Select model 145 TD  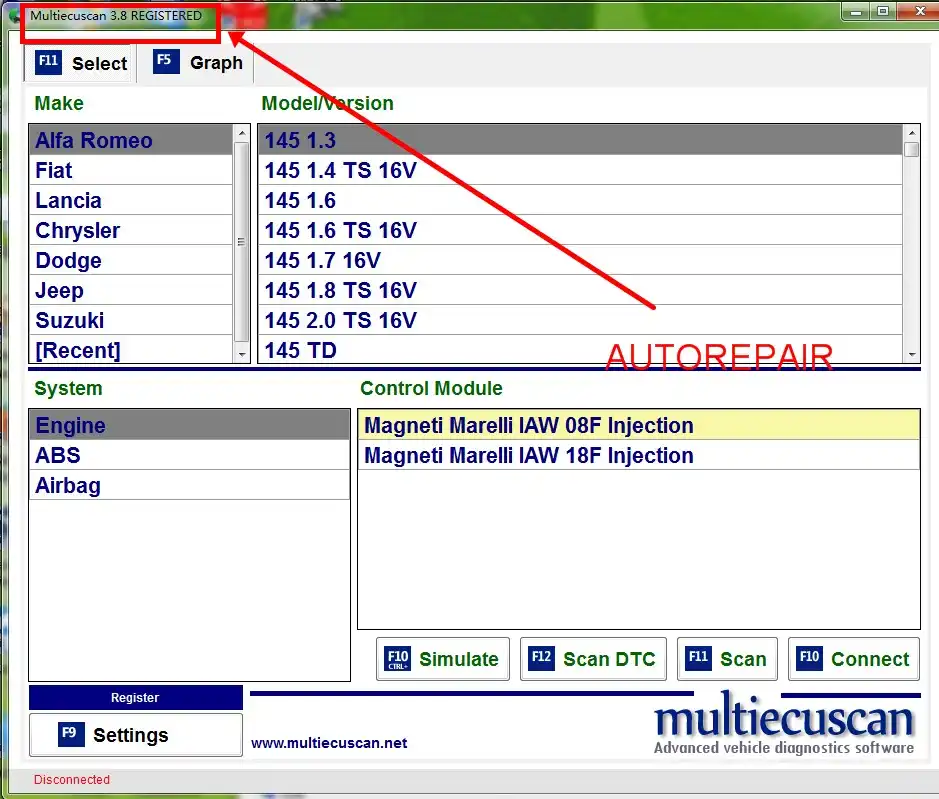580,349
